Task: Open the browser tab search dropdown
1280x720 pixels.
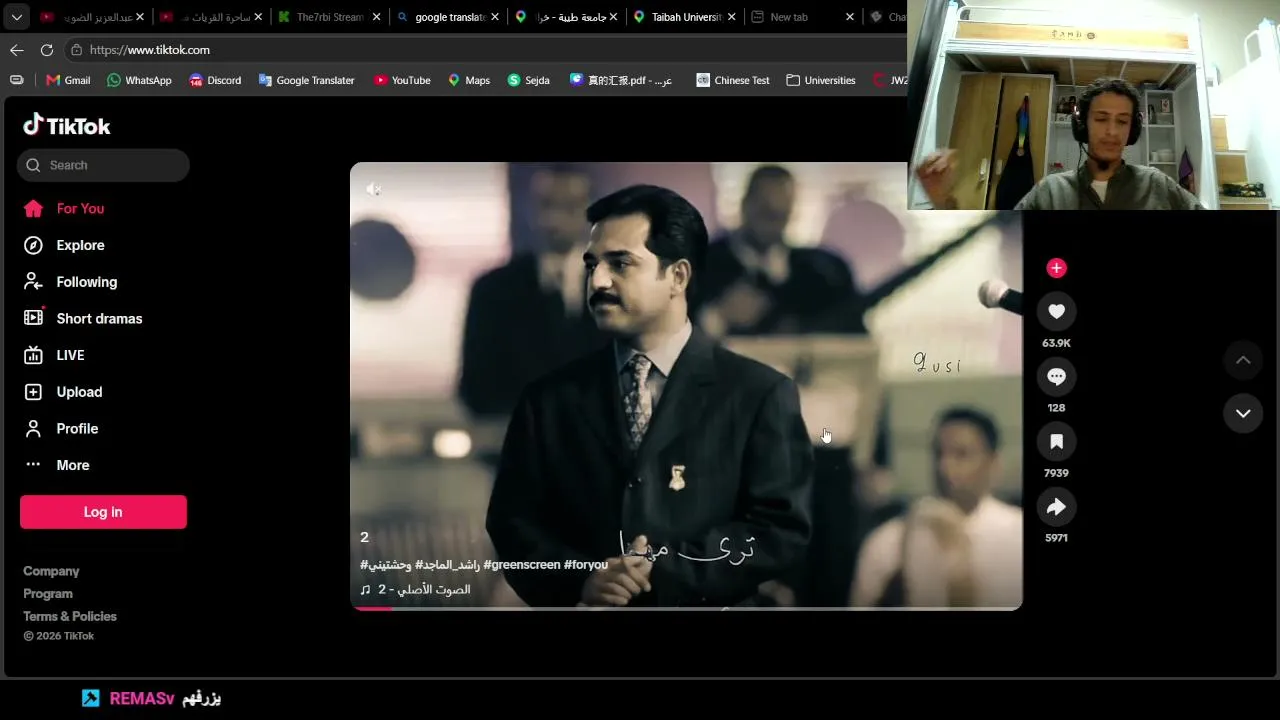Action: (x=17, y=17)
